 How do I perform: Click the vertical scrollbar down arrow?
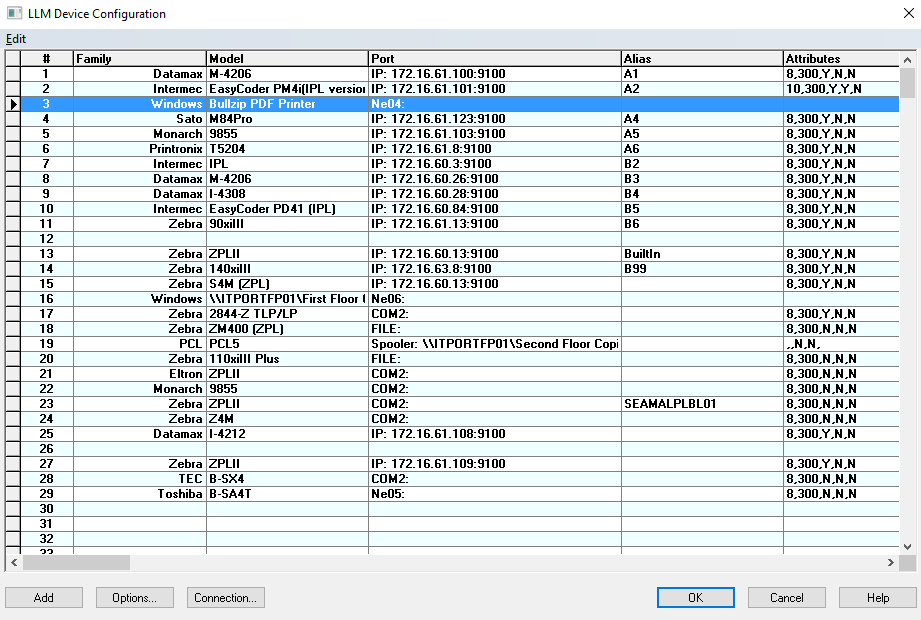click(x=907, y=547)
